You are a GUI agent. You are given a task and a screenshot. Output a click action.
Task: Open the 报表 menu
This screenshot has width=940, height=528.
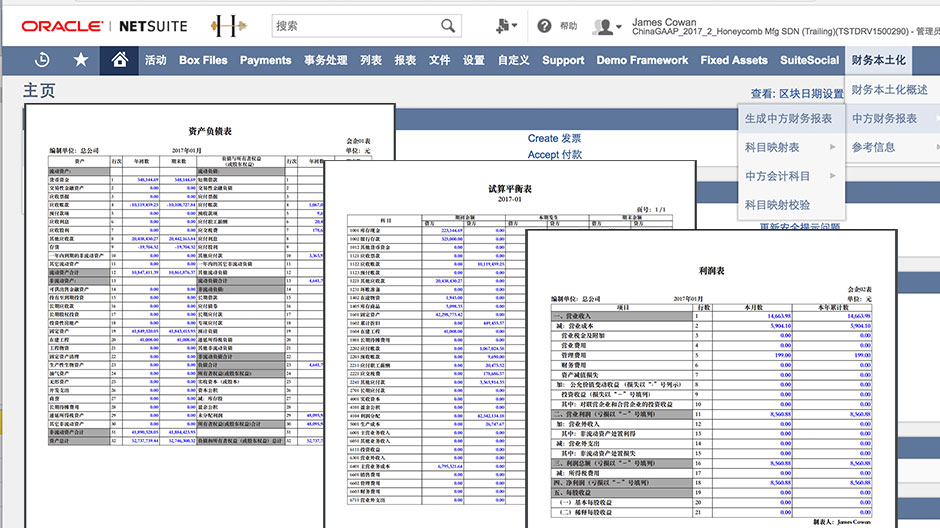(405, 60)
